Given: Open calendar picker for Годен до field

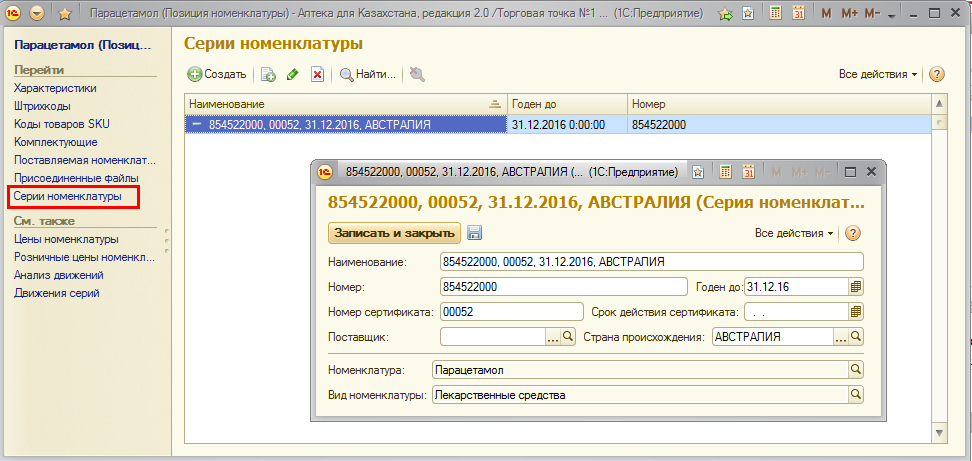Looking at the screenshot, I should [x=856, y=286].
